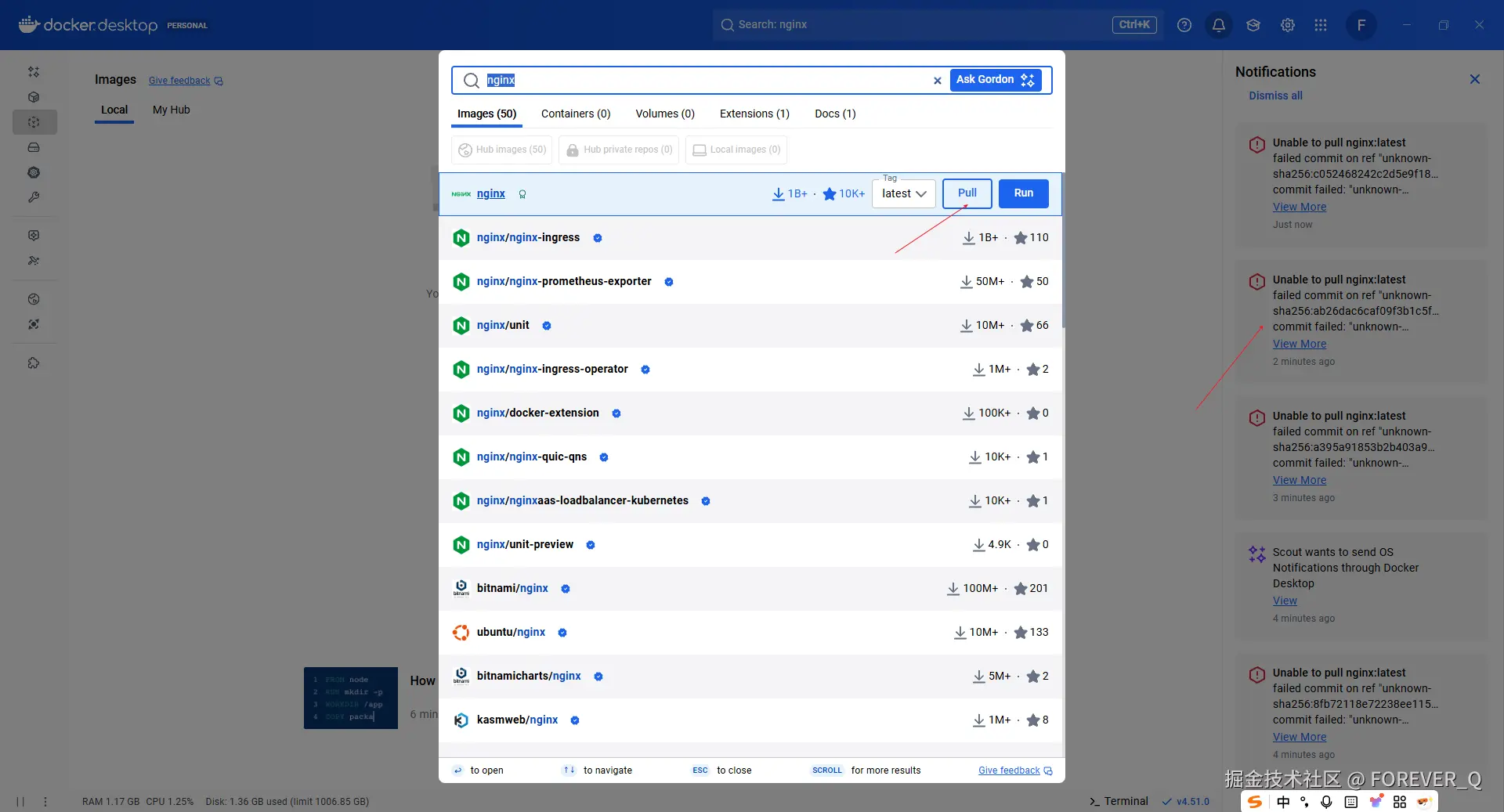Open the Models icon in the sidebar
The height and width of the screenshot is (812, 1504).
tap(34, 235)
